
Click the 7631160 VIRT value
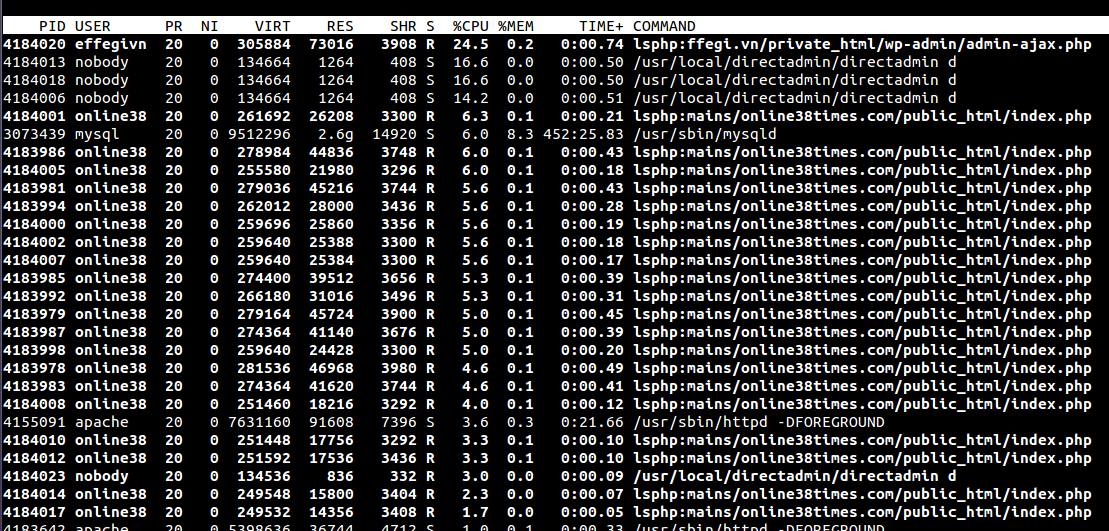[x=259, y=422]
